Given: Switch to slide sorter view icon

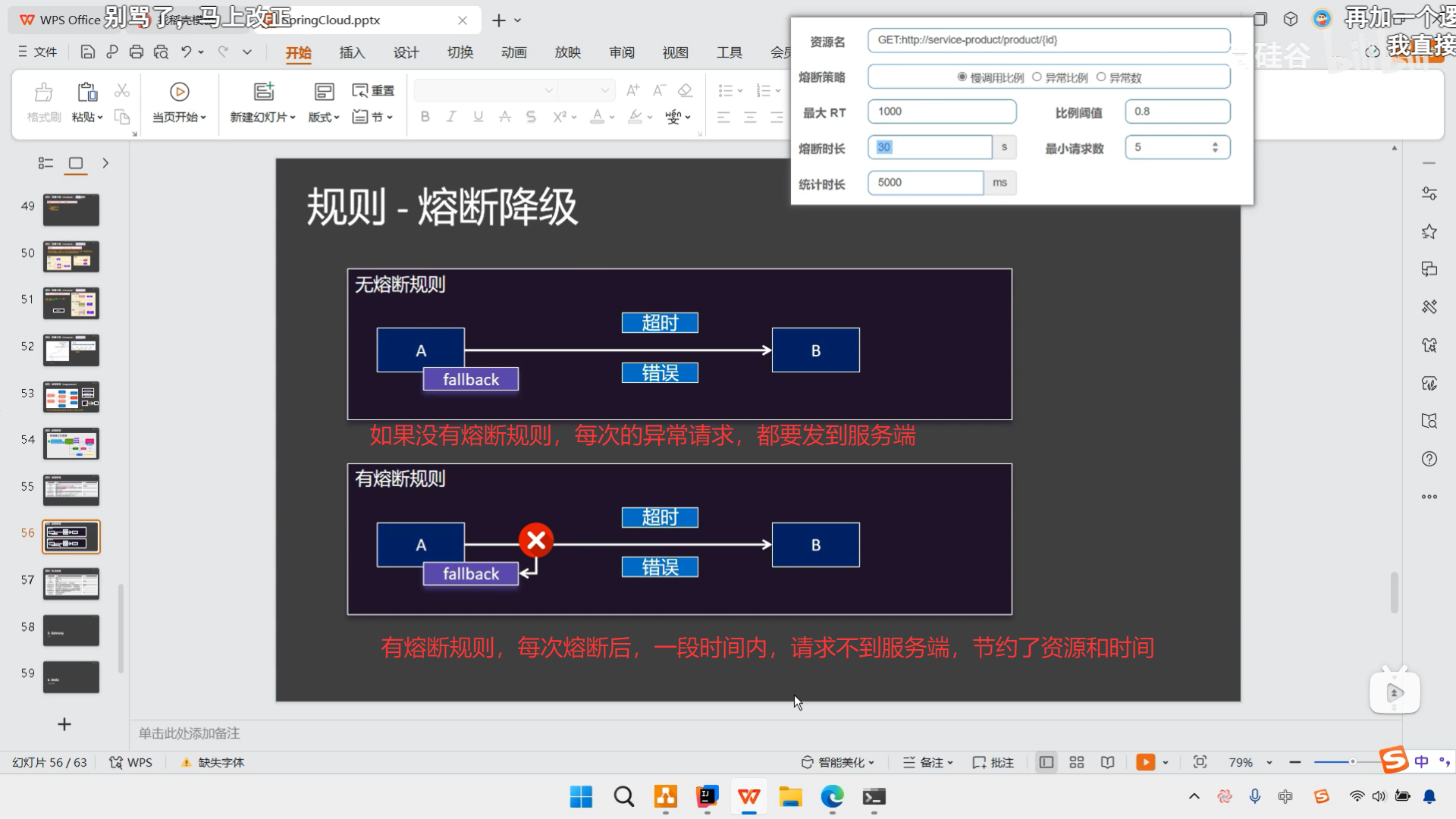Looking at the screenshot, I should 1076,762.
